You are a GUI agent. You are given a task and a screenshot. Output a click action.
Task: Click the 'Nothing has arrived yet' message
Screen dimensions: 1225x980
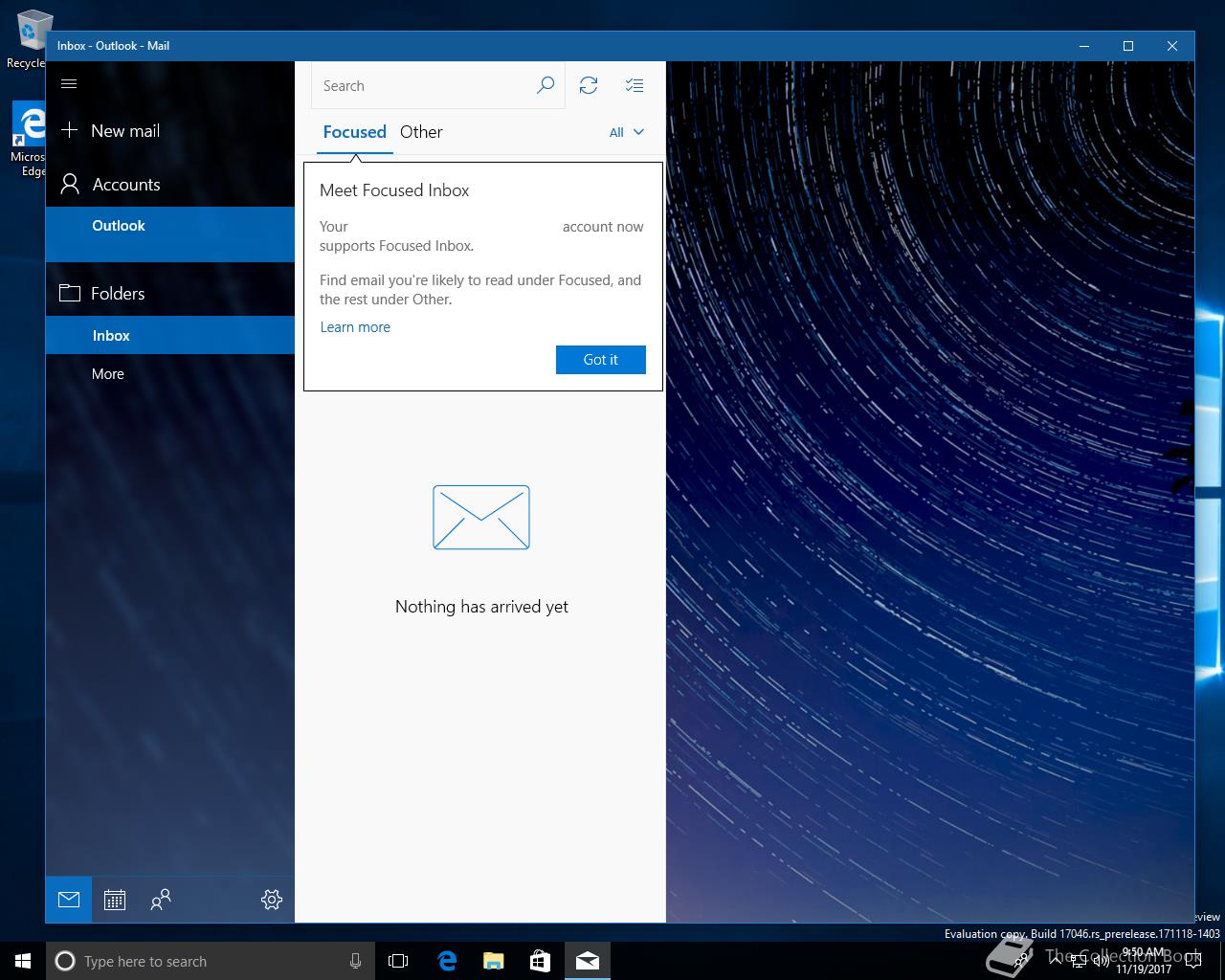pyautogui.click(x=481, y=607)
